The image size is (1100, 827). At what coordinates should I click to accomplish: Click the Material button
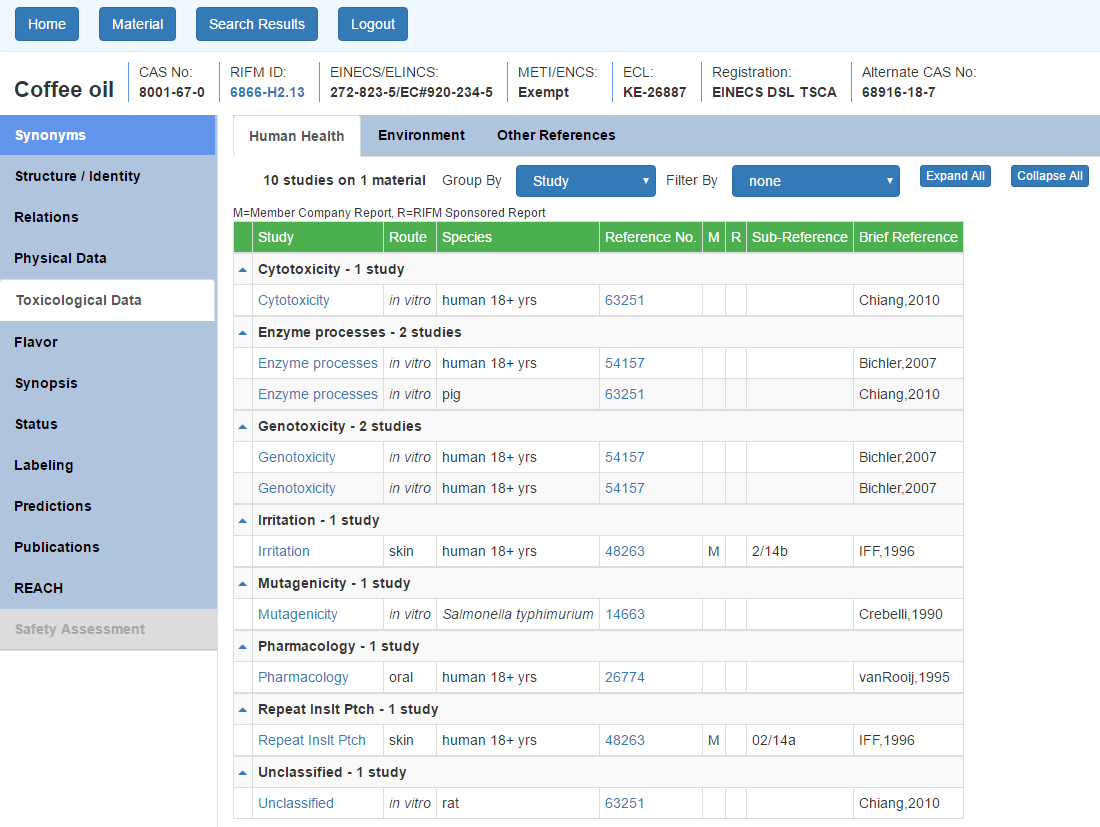[x=138, y=24]
